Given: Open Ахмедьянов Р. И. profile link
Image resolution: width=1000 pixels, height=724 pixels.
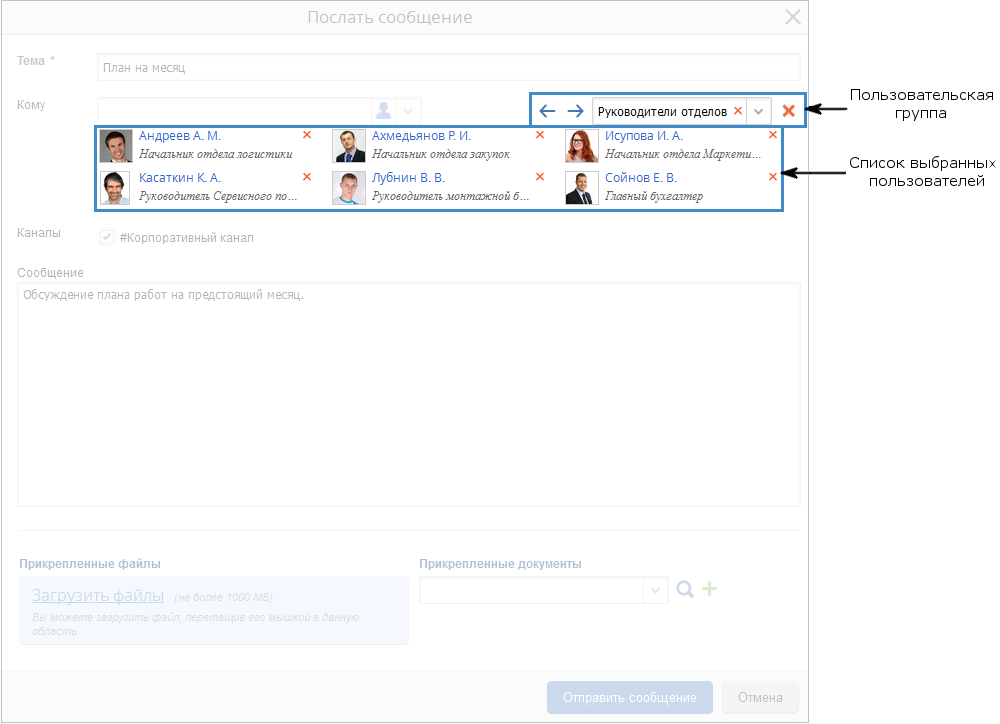Looking at the screenshot, I should click(x=421, y=136).
